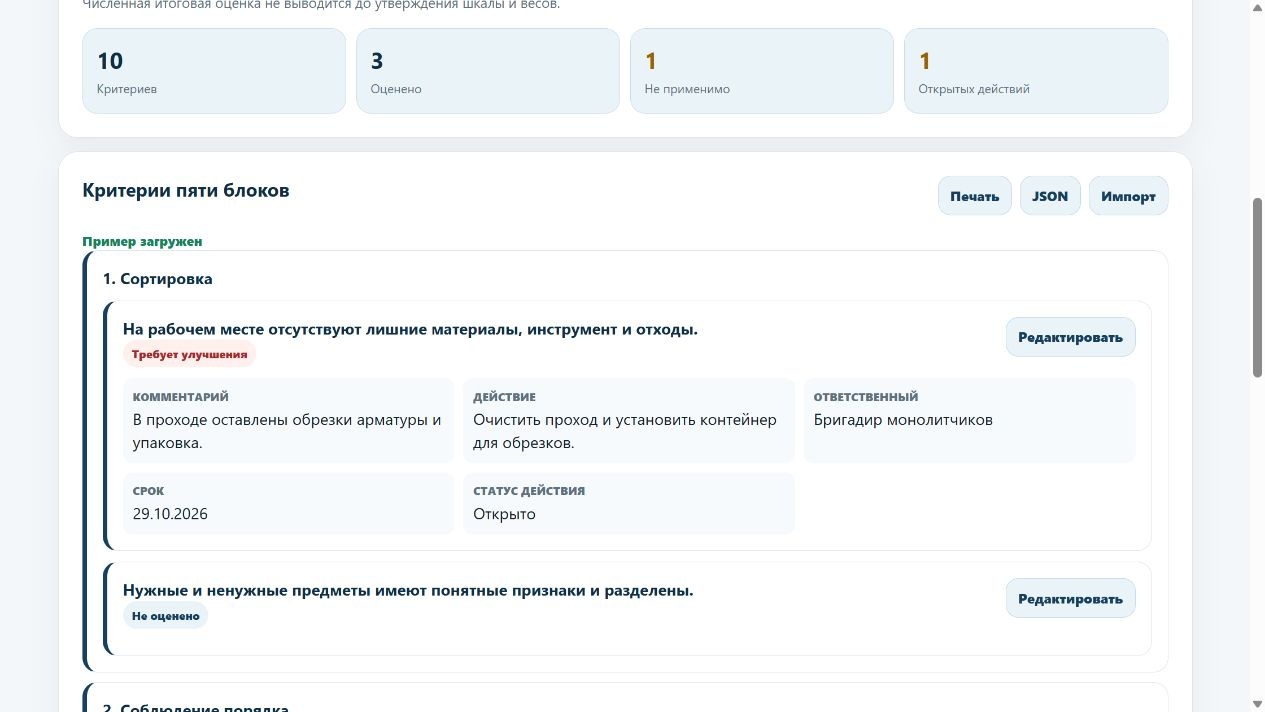Viewport: 1265px width, 712px height.
Task: Click the '2. Соблюдение порядка' block title
Action: 196,707
